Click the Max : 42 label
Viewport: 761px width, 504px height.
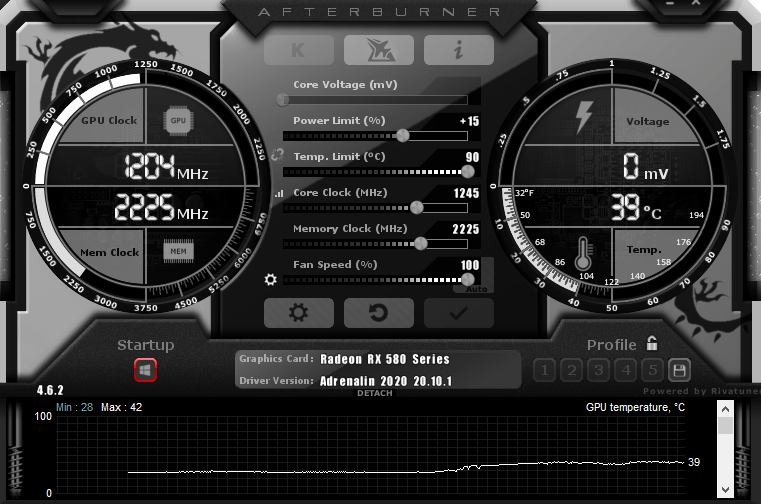(x=121, y=407)
